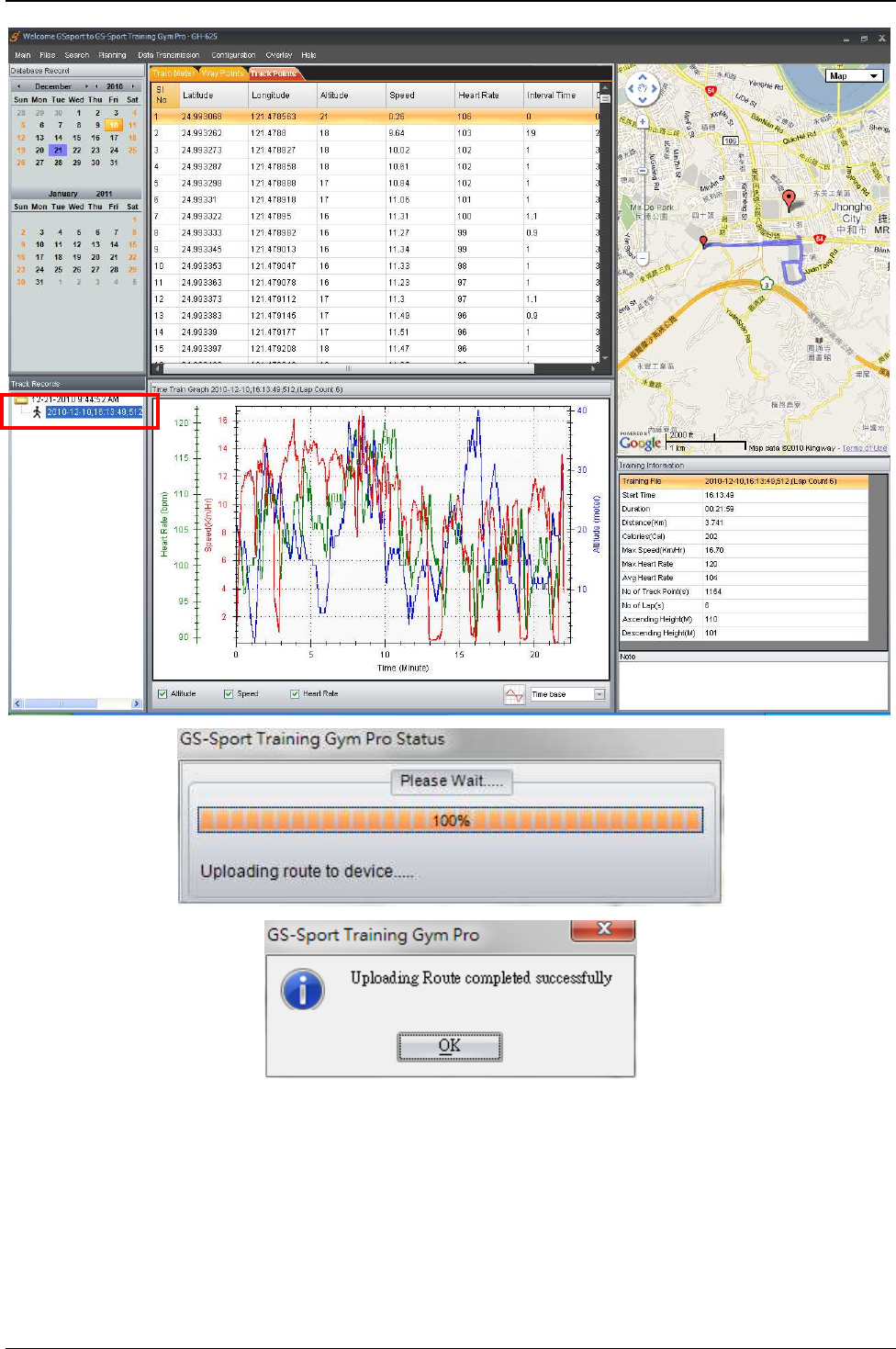
Task: Click the graph style wave icon
Action: pos(514,695)
